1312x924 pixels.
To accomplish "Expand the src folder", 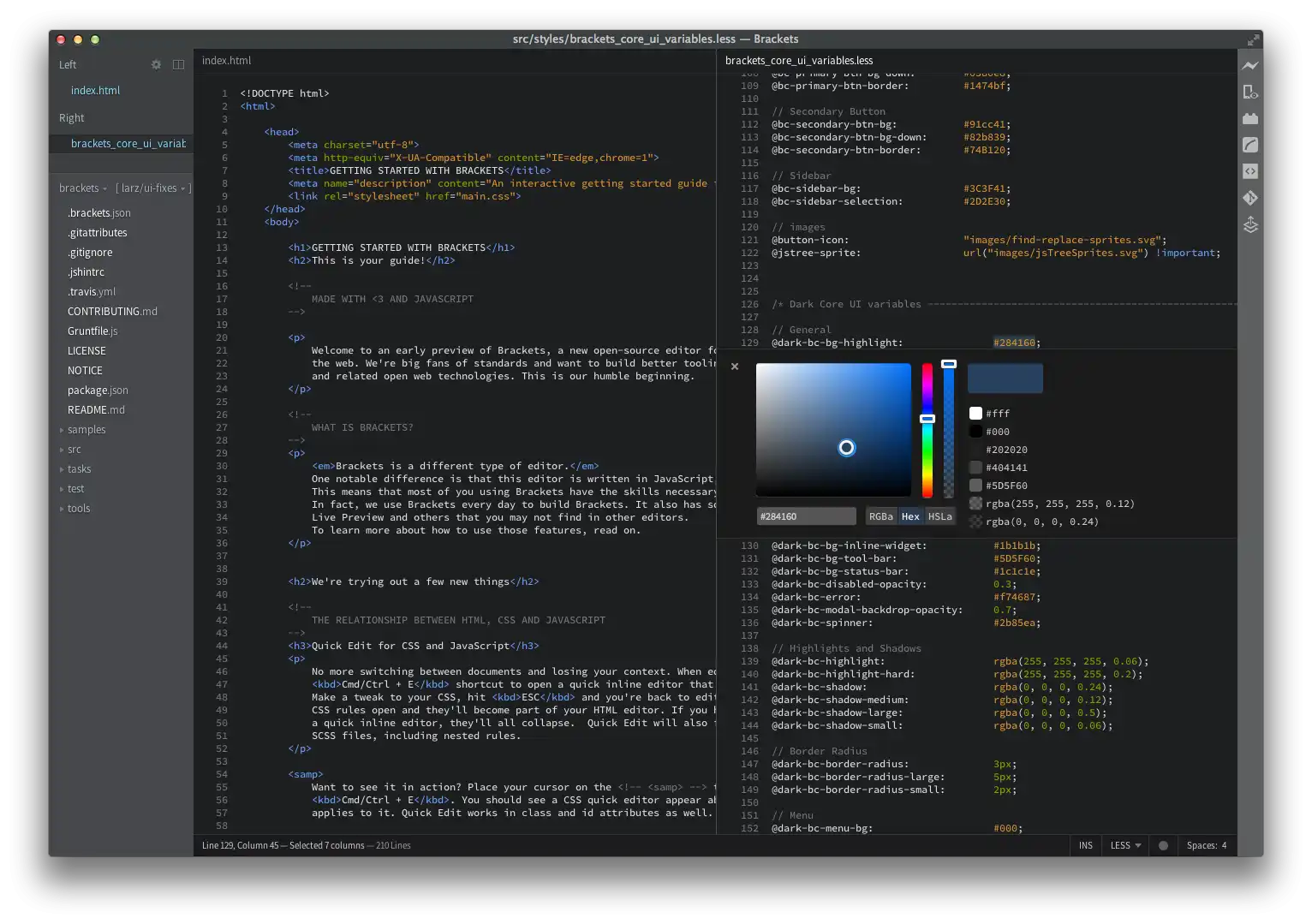I will point(74,450).
